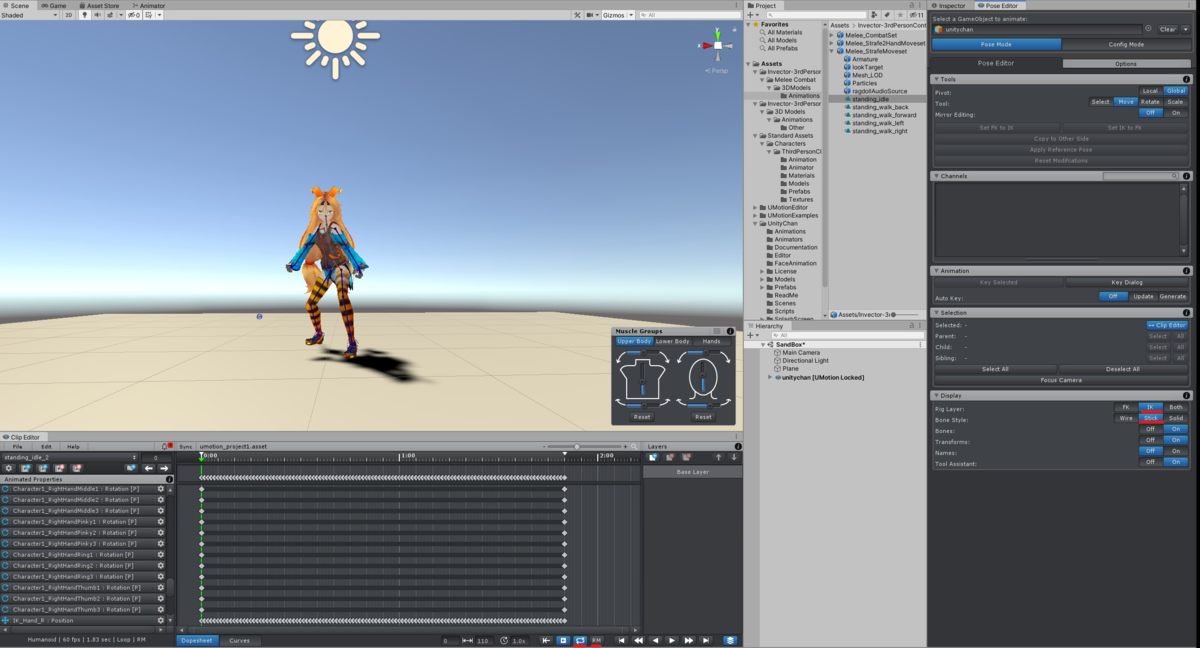The width and height of the screenshot is (1200, 648).
Task: Switch to Asset Store tab
Action: [99, 5]
